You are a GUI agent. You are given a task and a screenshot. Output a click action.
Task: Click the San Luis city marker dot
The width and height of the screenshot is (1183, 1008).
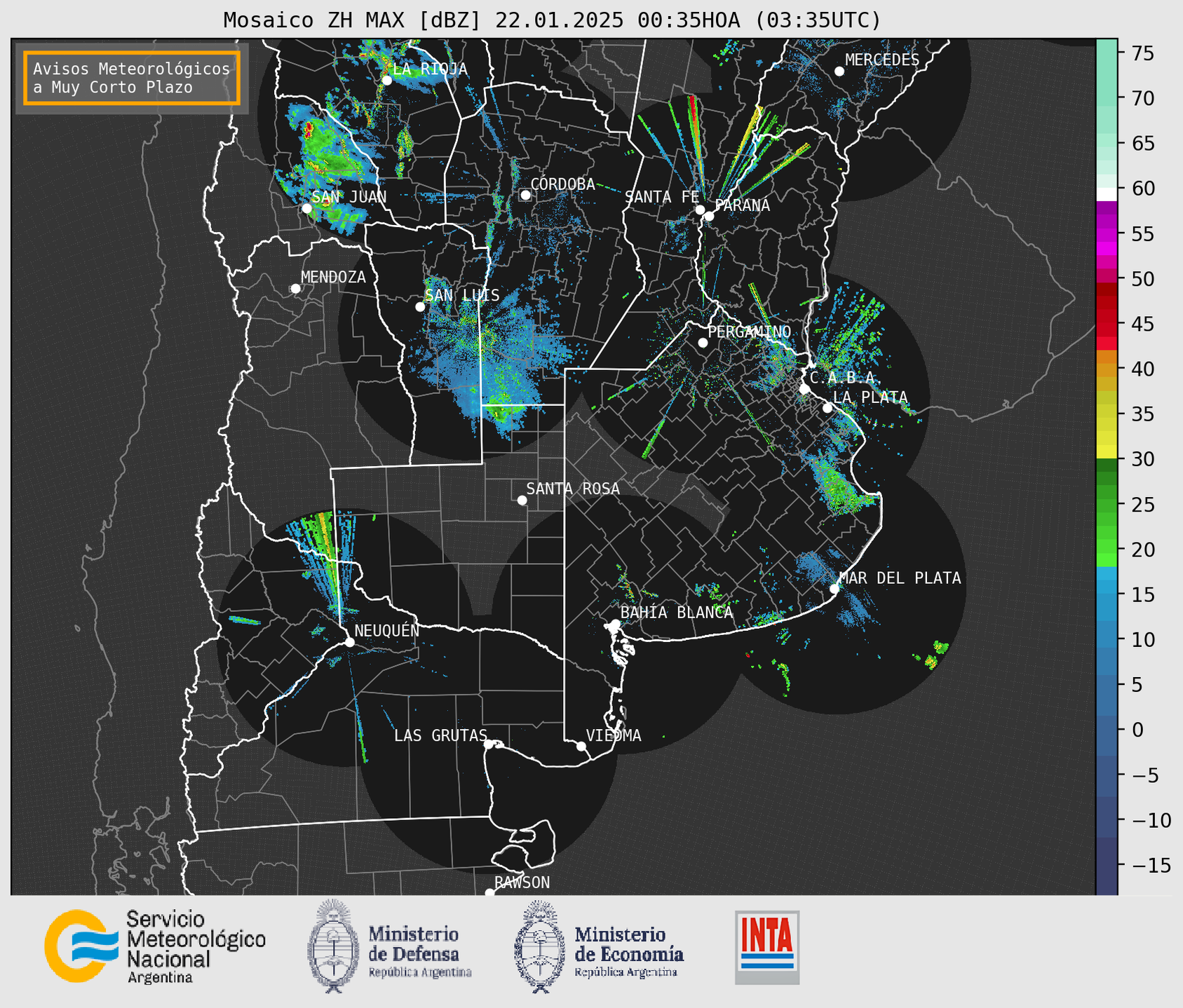click(420, 306)
